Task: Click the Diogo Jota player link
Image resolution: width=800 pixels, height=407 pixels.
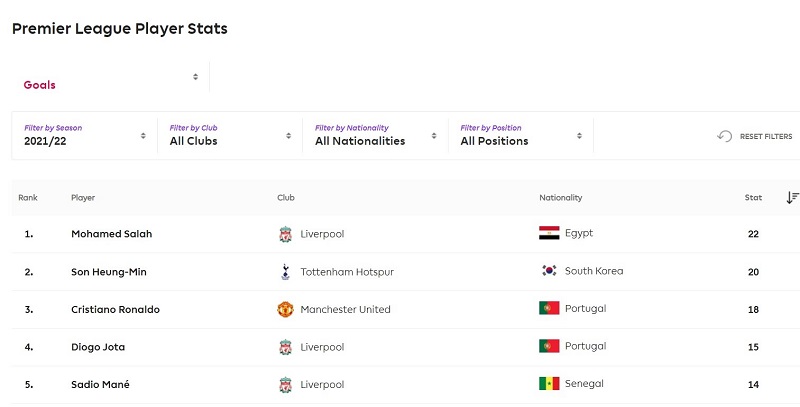Action: pos(100,347)
